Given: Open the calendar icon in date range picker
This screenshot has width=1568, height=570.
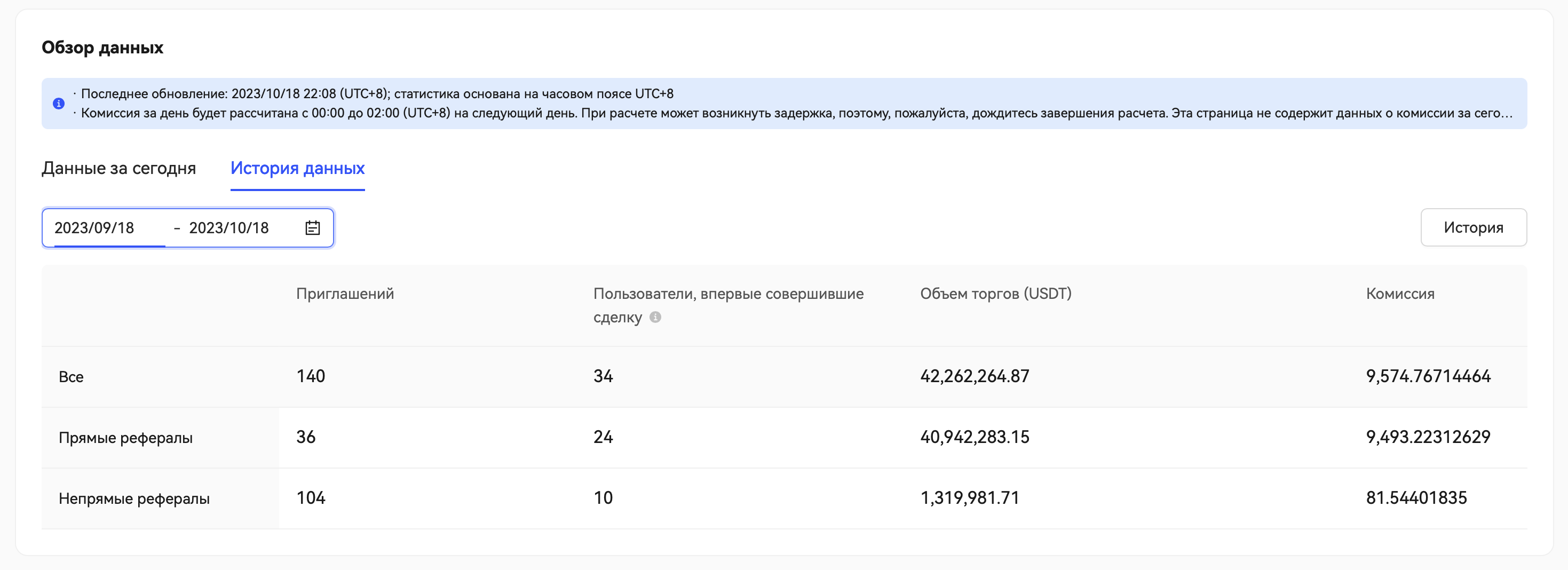Looking at the screenshot, I should [312, 228].
